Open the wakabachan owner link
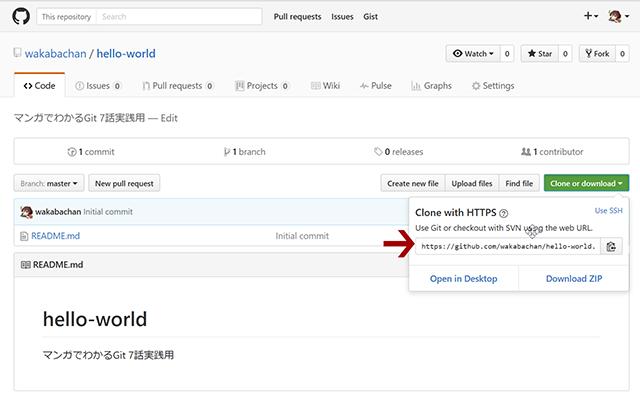Image resolution: width=640 pixels, height=397 pixels. point(56,53)
